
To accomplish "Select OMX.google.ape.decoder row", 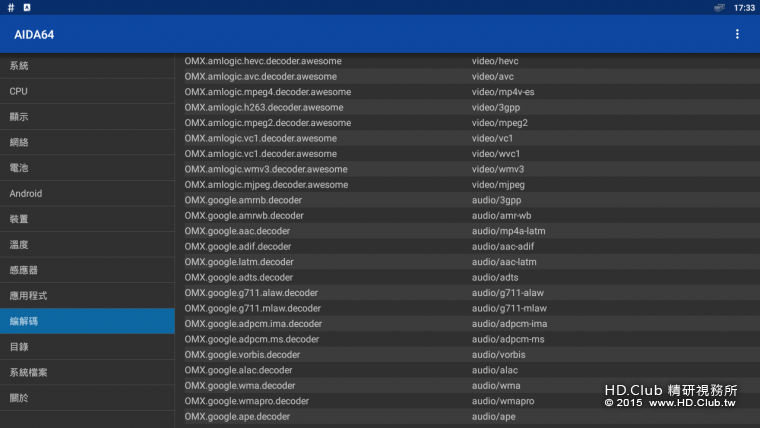I will (x=472, y=417).
